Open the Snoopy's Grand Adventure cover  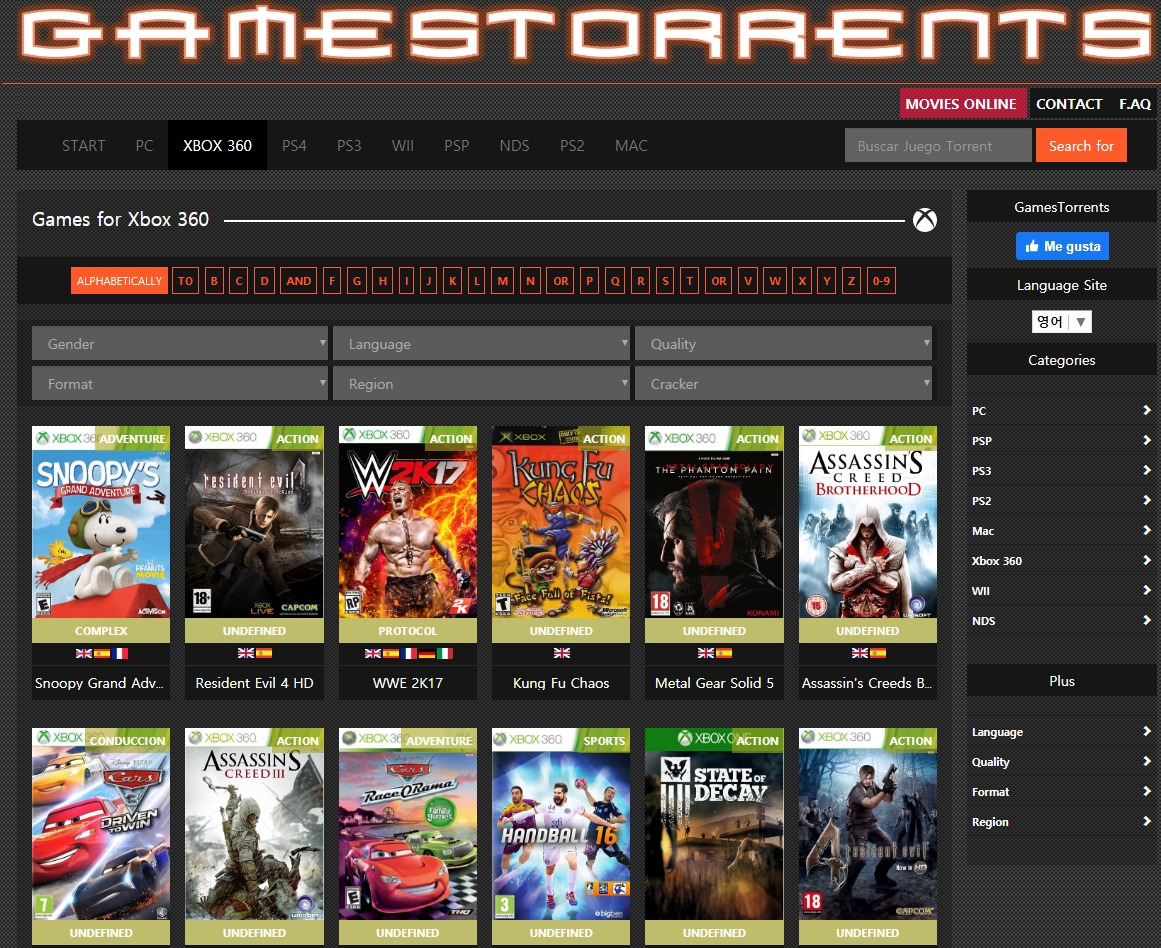101,521
